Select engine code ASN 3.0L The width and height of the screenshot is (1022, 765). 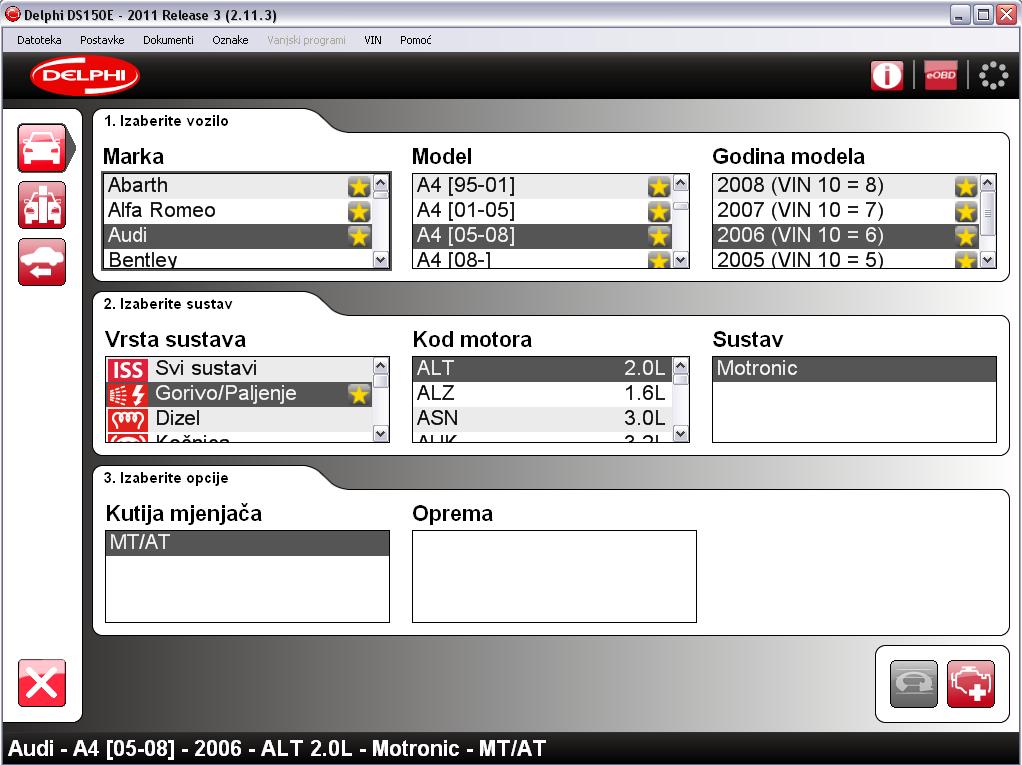click(542, 418)
